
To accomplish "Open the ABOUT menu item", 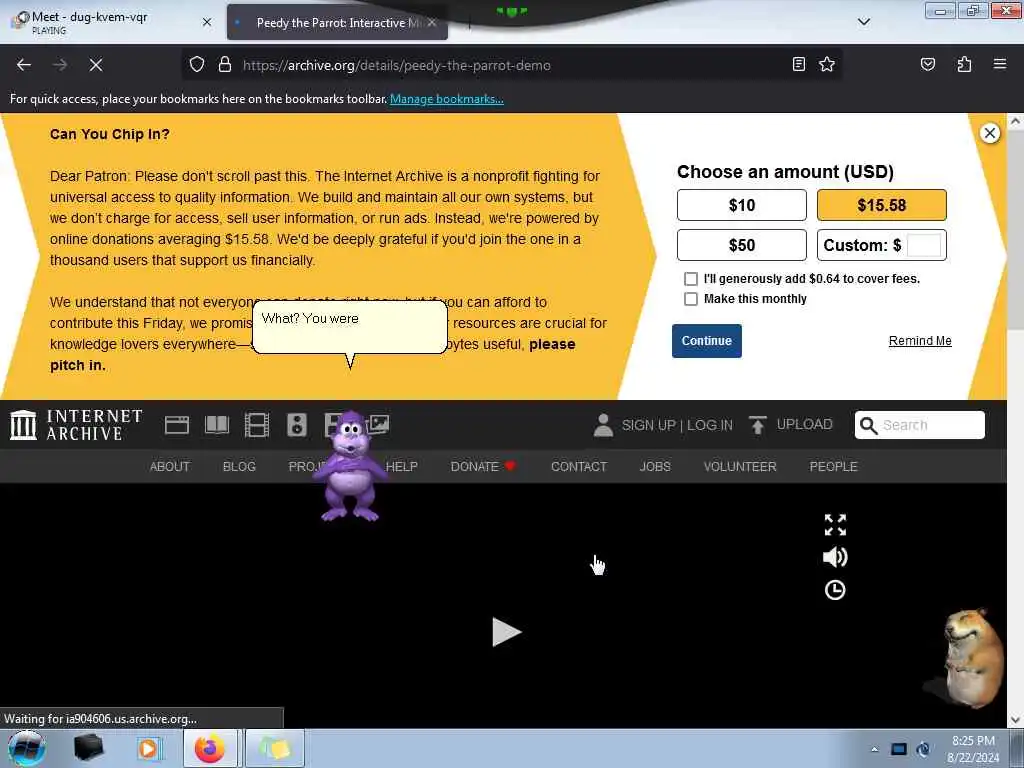I will pos(170,466).
